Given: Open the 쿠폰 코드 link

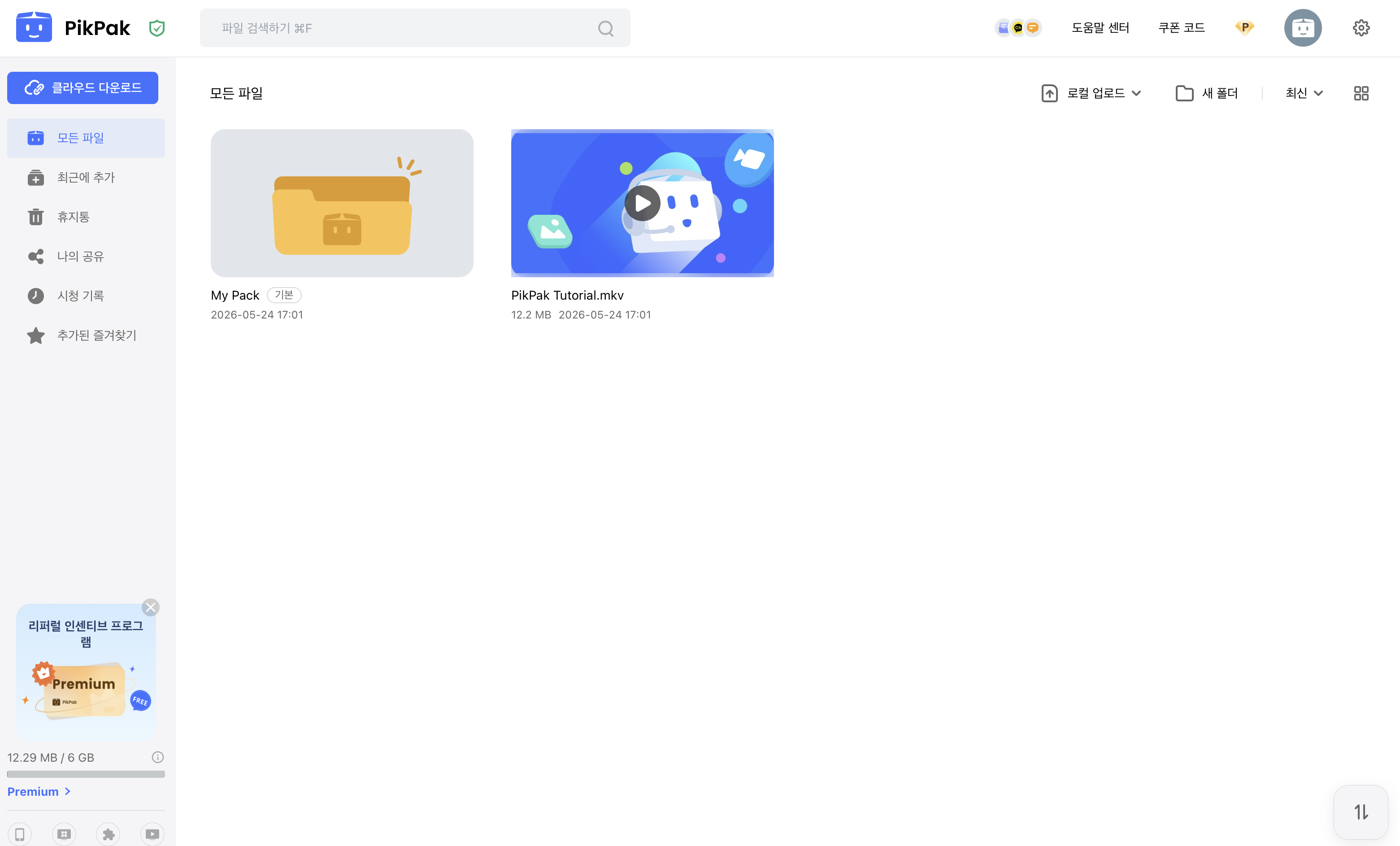Looking at the screenshot, I should [x=1181, y=28].
